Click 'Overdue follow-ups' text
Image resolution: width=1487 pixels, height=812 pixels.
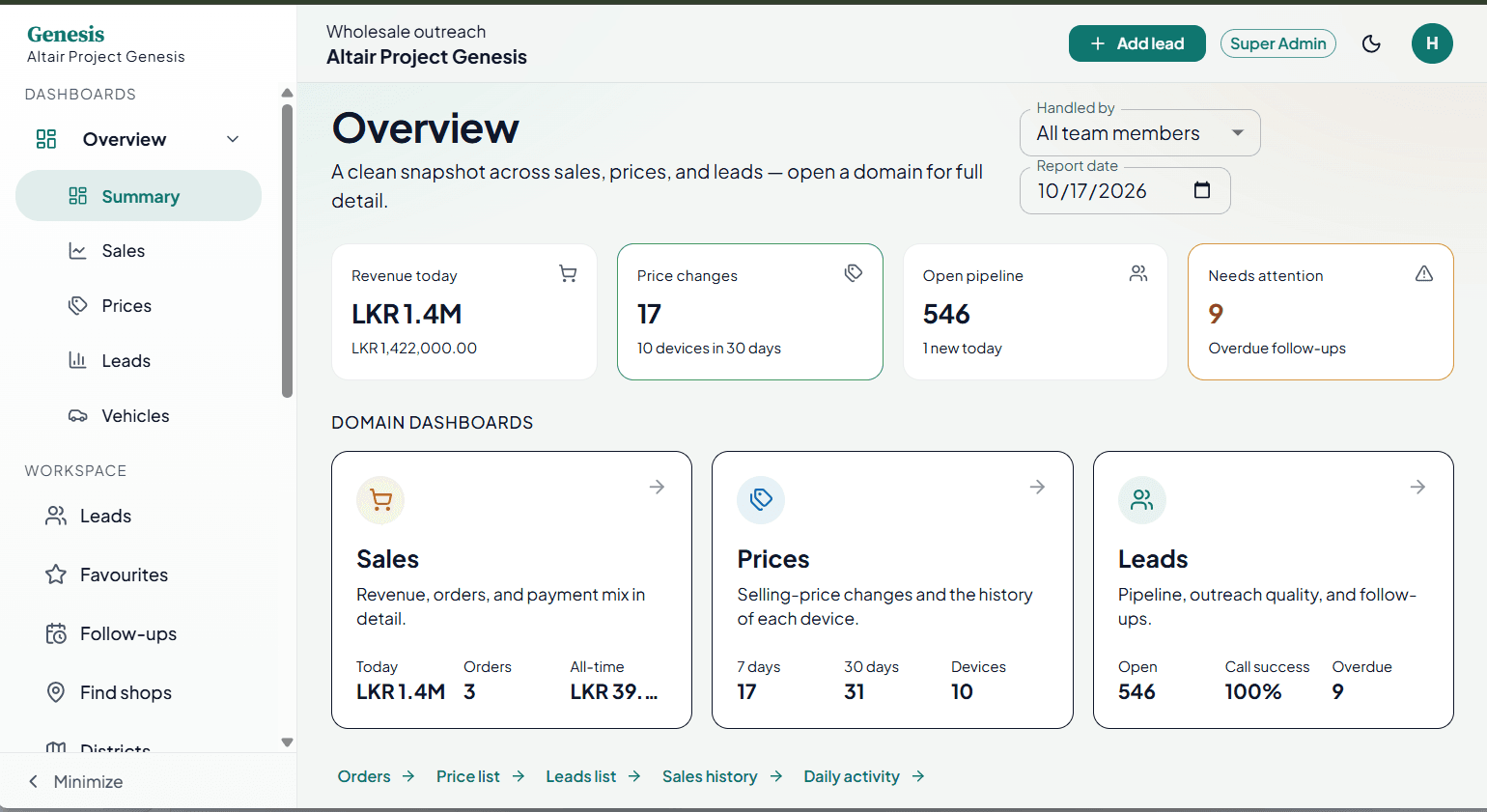click(x=1277, y=349)
